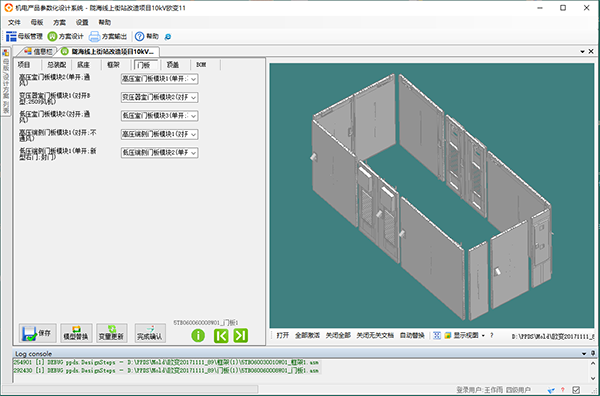Viewport: 600px width, 396px height.
Task: Click the printer 方案输出 toolbar icon
Action: pos(94,36)
